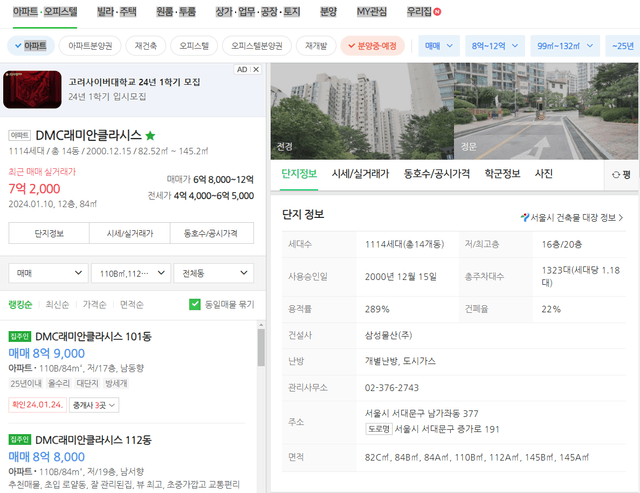
Task: Toggle the 아파트분양권 filter chip
Action: (90, 46)
